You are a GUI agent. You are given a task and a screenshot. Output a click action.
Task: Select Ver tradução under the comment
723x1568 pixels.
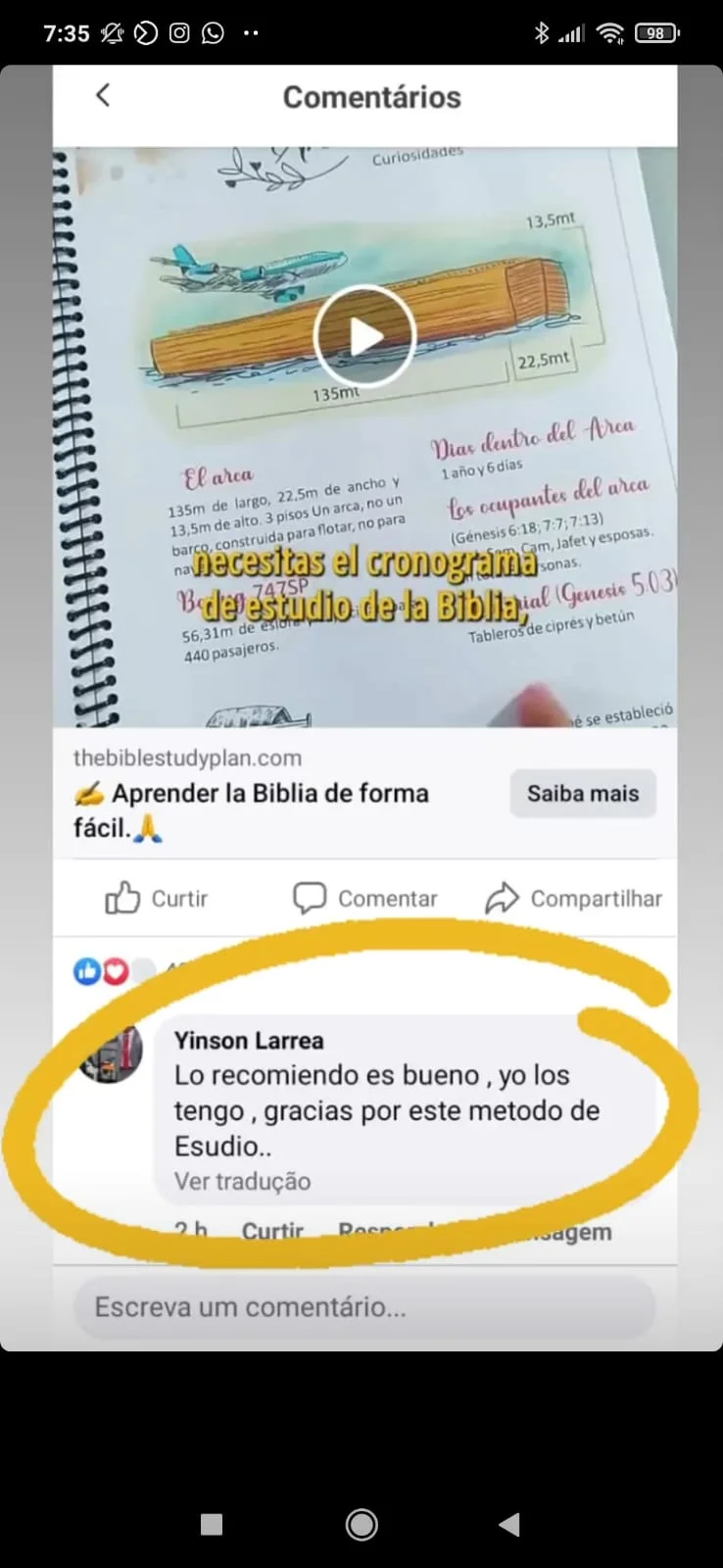coord(242,1181)
